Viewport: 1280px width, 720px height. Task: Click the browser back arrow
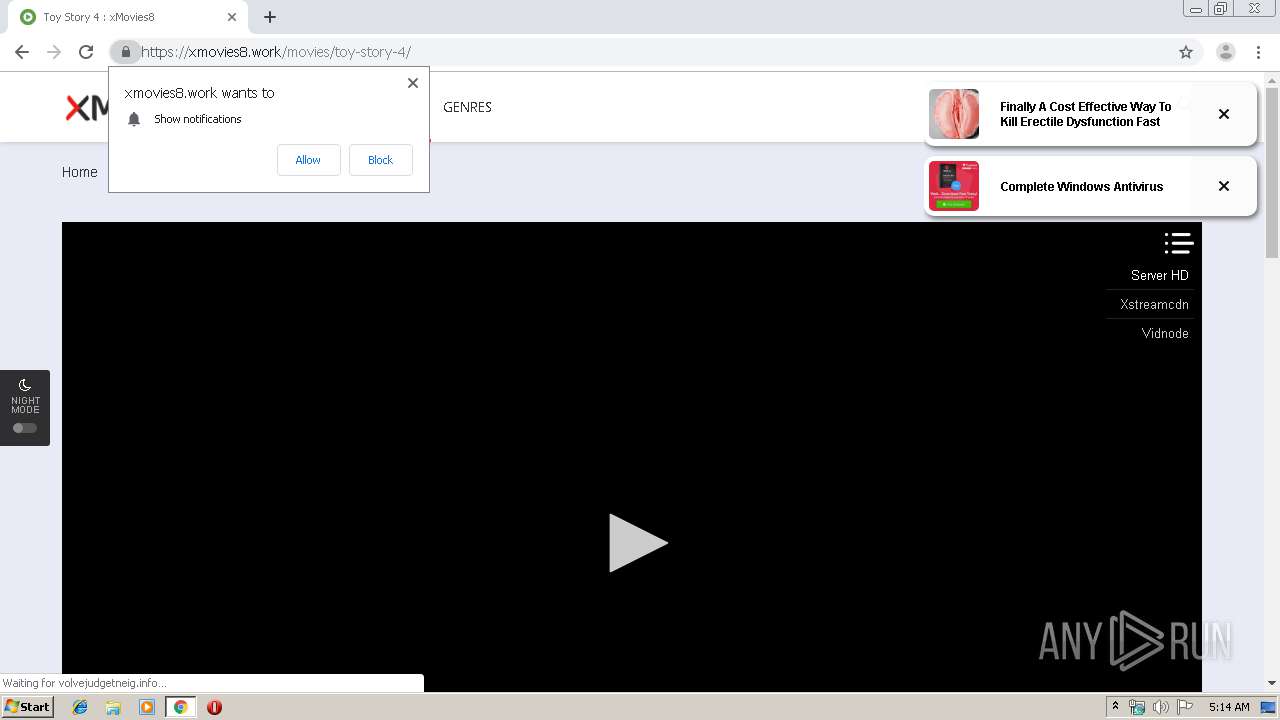click(x=22, y=52)
